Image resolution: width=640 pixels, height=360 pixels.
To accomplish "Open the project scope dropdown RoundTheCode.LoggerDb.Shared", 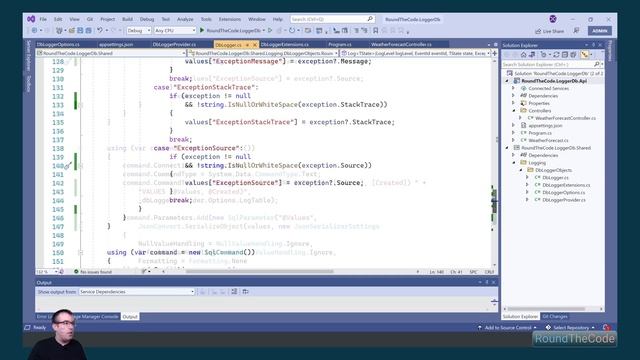I will (x=111, y=53).
